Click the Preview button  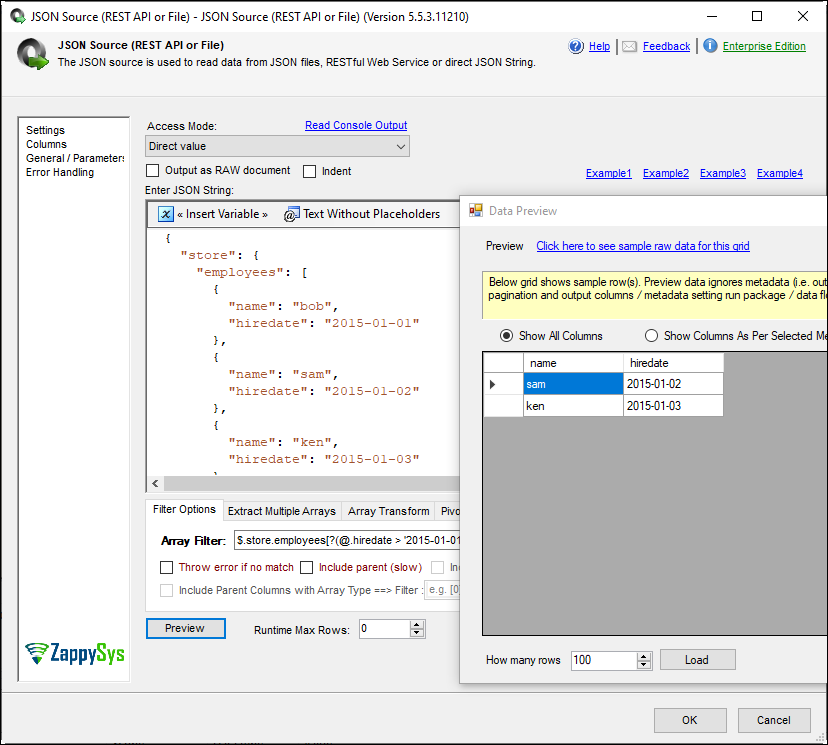(x=185, y=628)
